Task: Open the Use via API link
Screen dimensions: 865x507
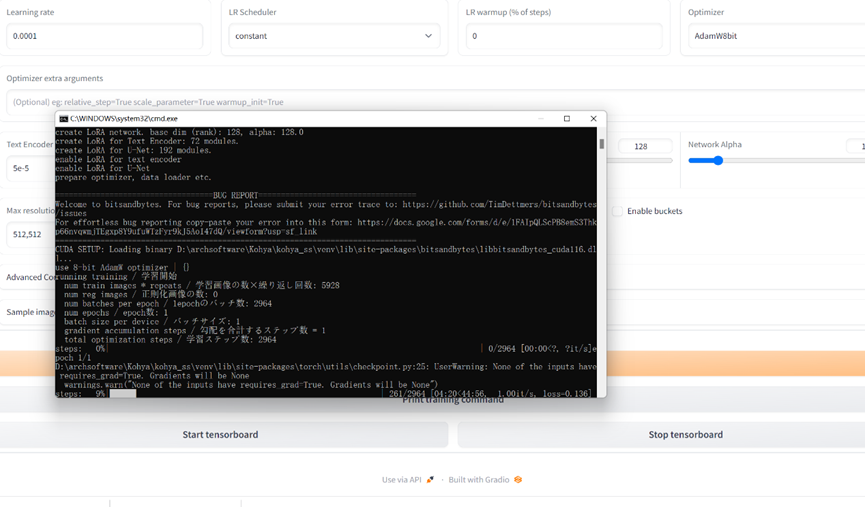Action: click(407, 480)
